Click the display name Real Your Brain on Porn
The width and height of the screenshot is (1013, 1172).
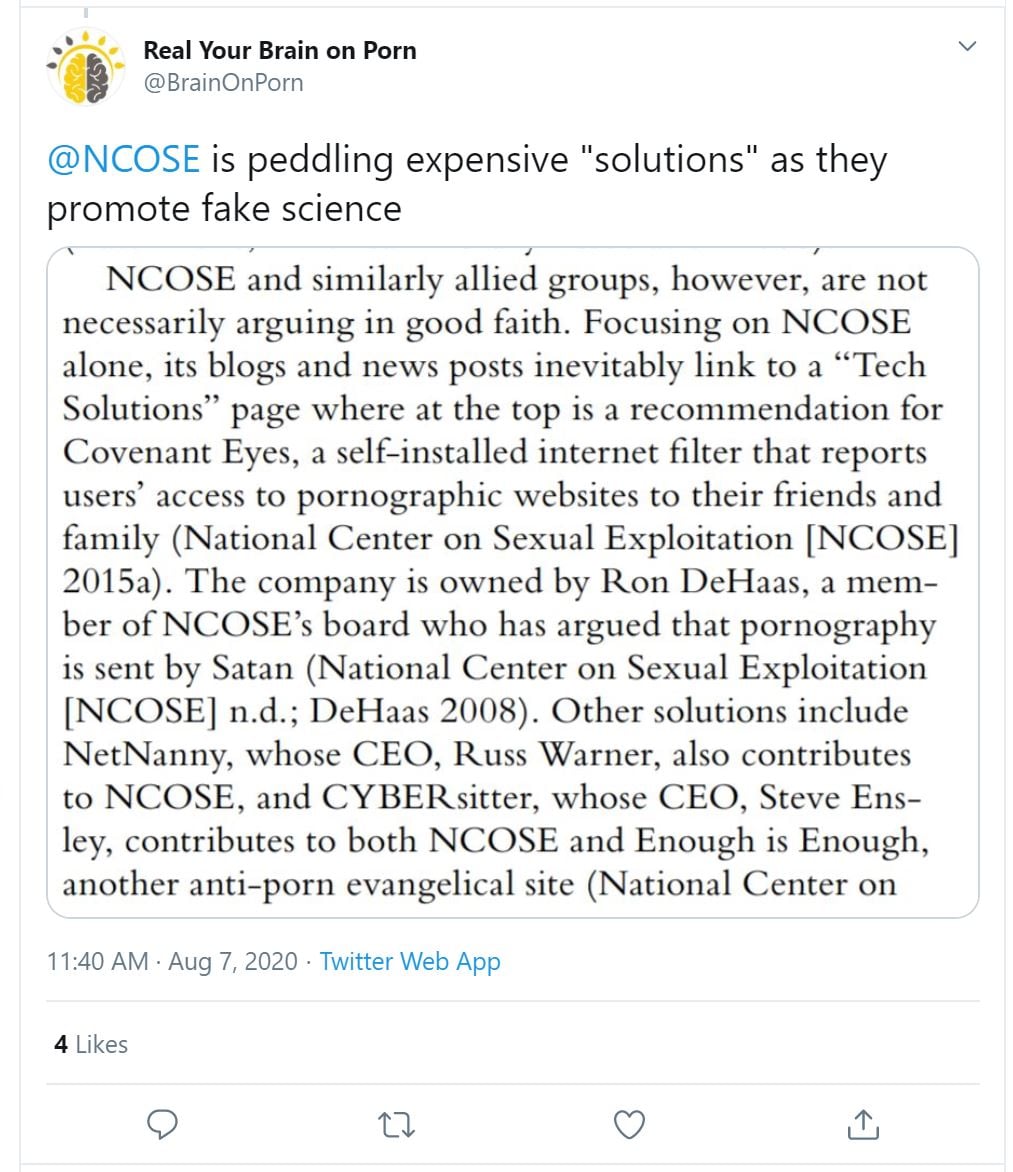(280, 51)
